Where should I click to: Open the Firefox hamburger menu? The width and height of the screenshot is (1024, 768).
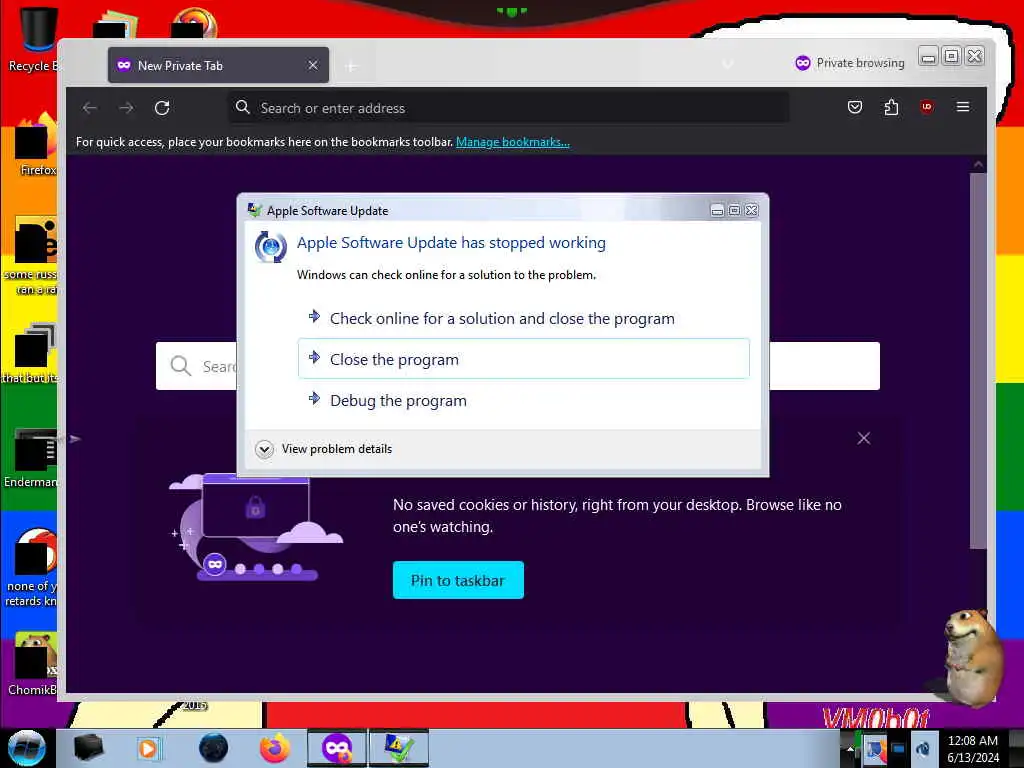point(963,106)
